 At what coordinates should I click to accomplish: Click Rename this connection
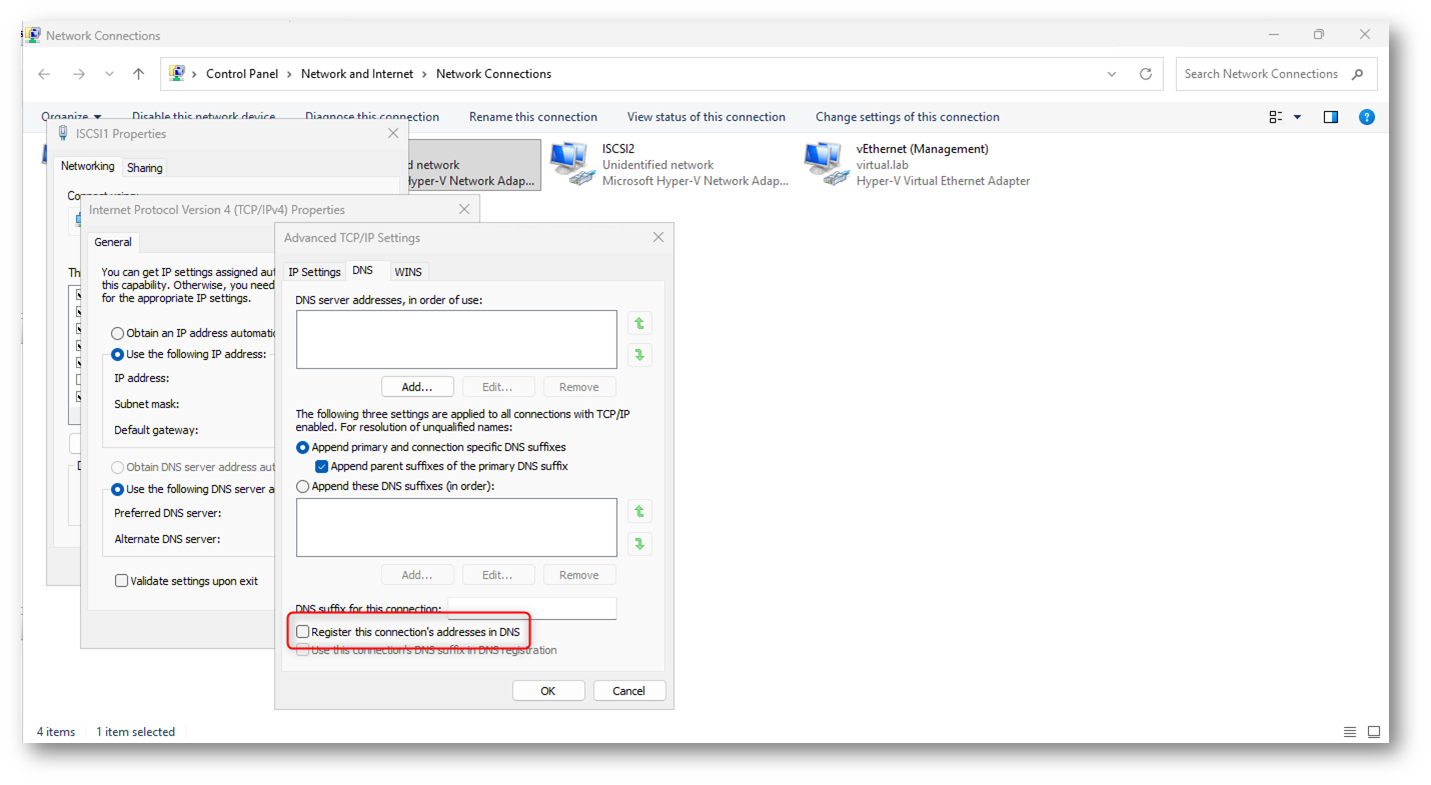tap(533, 117)
